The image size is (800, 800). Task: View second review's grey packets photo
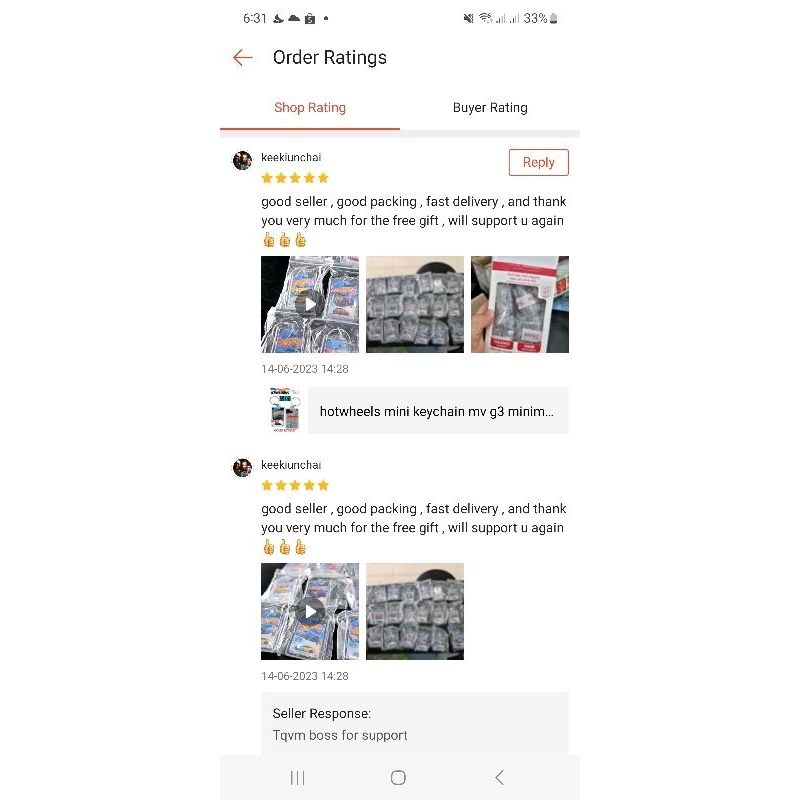(x=415, y=611)
